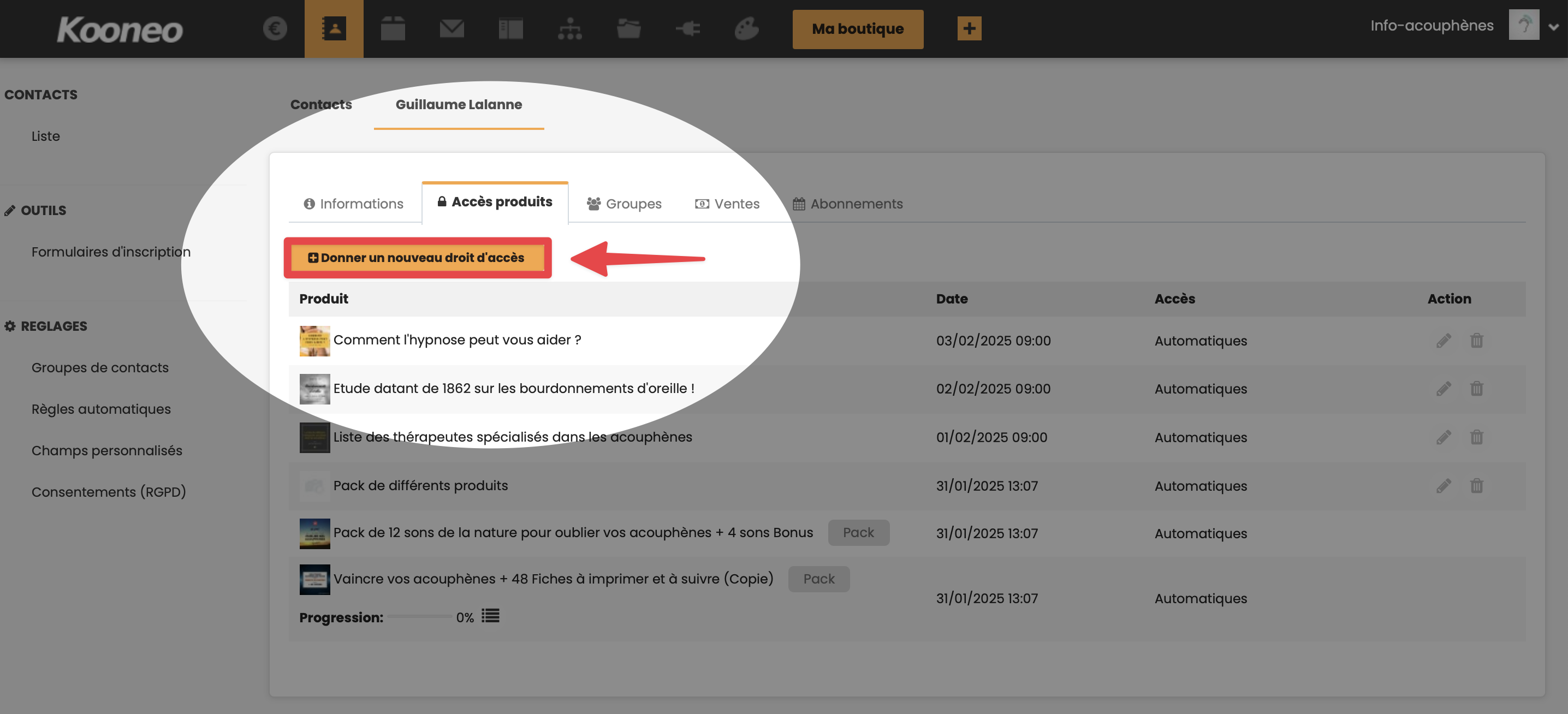Image resolution: width=1568 pixels, height=714 pixels.
Task: Click thumbnail of Pack de 12 sons
Action: [314, 534]
